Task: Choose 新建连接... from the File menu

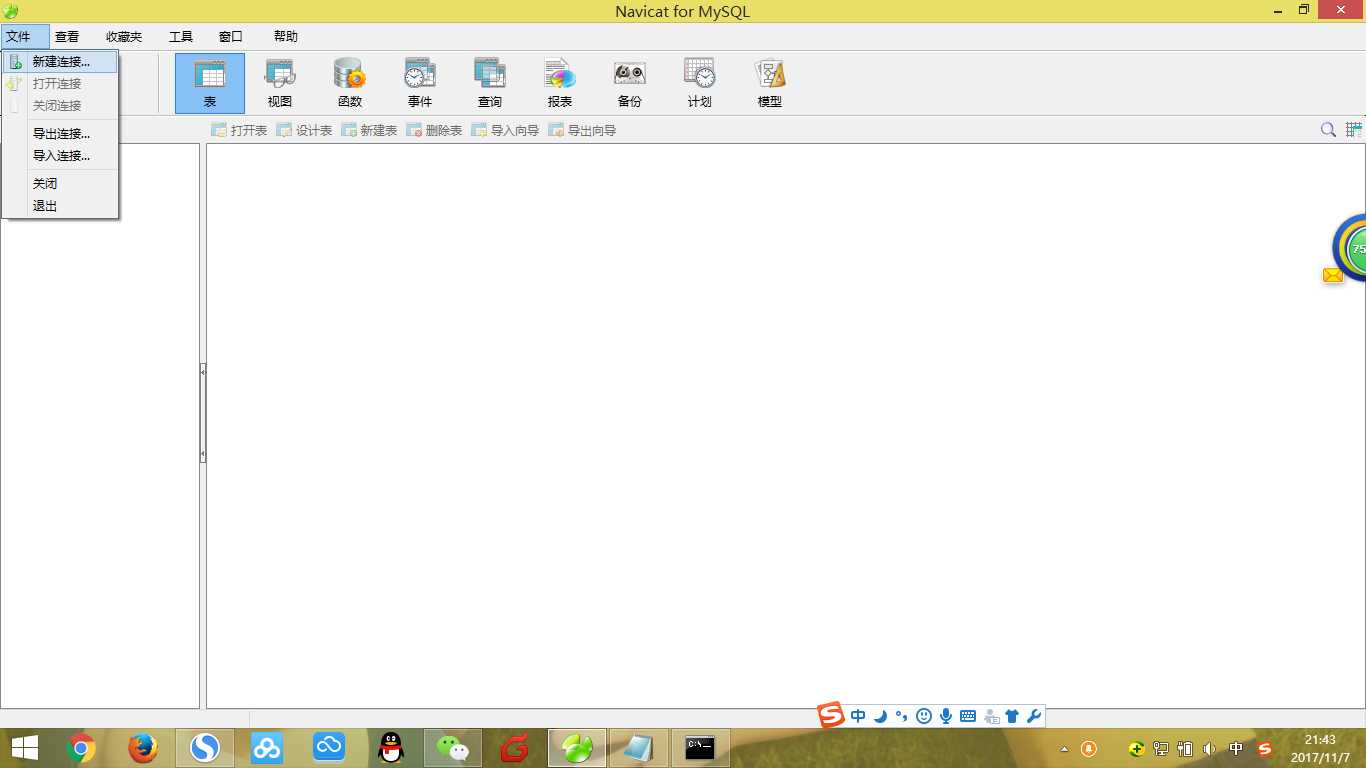Action: tap(60, 61)
